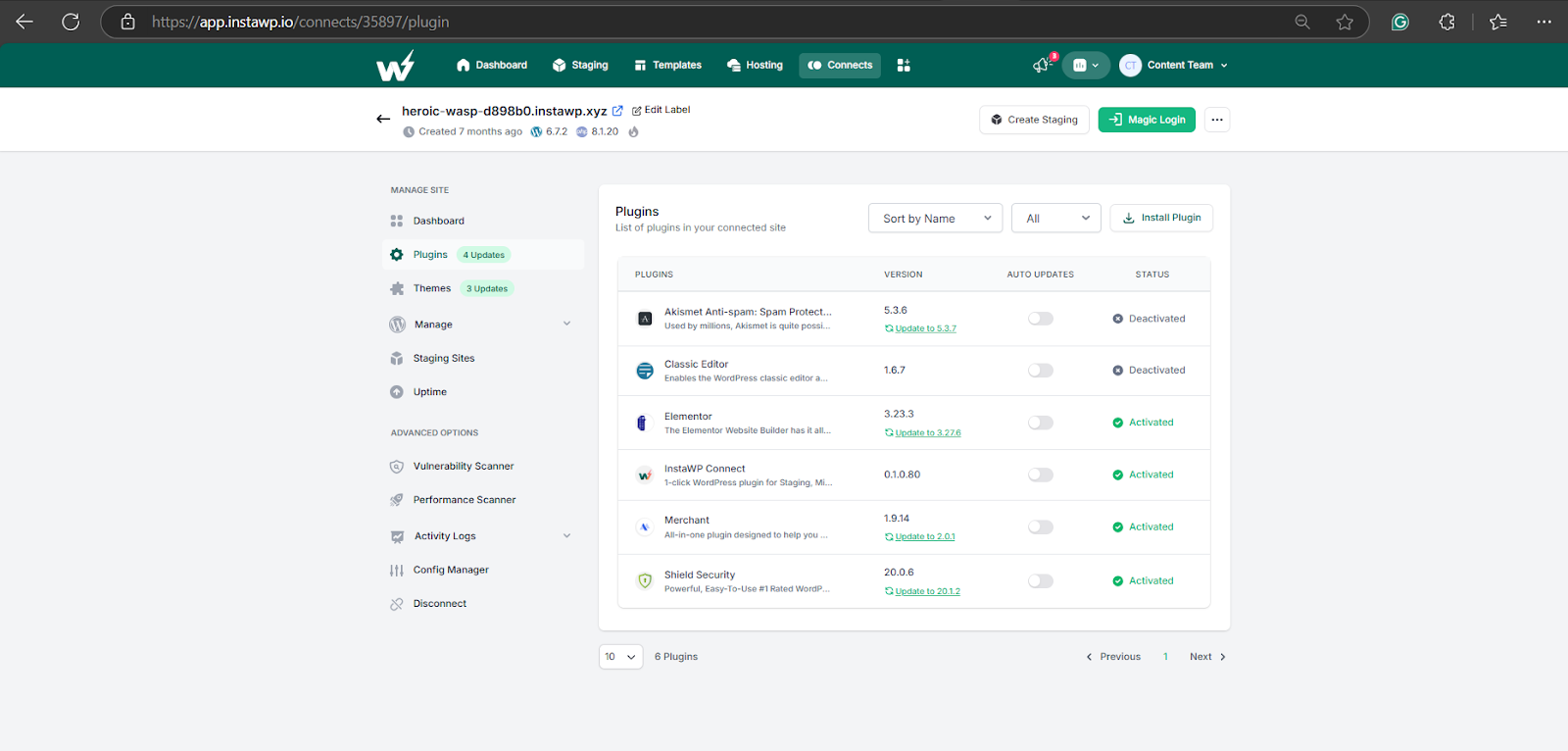Click Update to 20.1.2 for Shield Security
This screenshot has width=1568, height=751.
point(922,591)
